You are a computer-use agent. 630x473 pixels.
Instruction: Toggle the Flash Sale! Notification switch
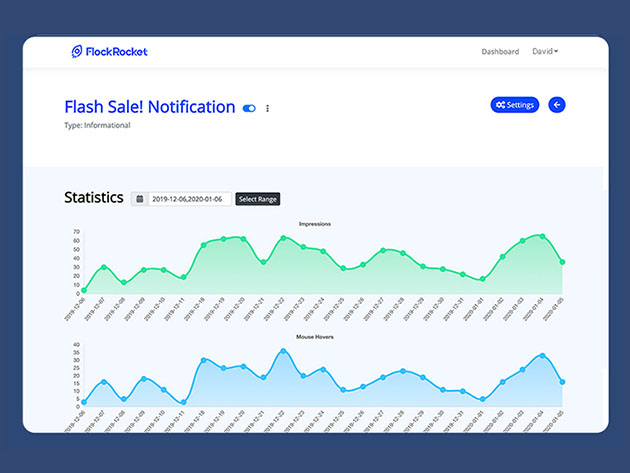249,108
